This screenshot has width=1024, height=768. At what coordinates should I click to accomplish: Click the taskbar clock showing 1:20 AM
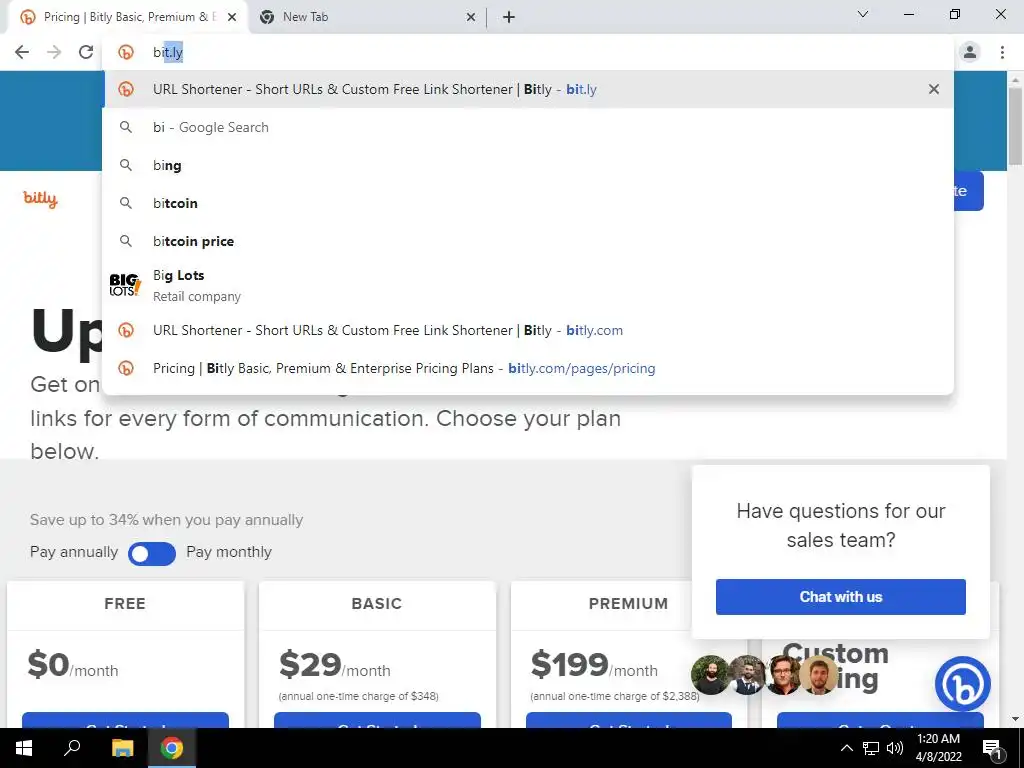(938, 748)
